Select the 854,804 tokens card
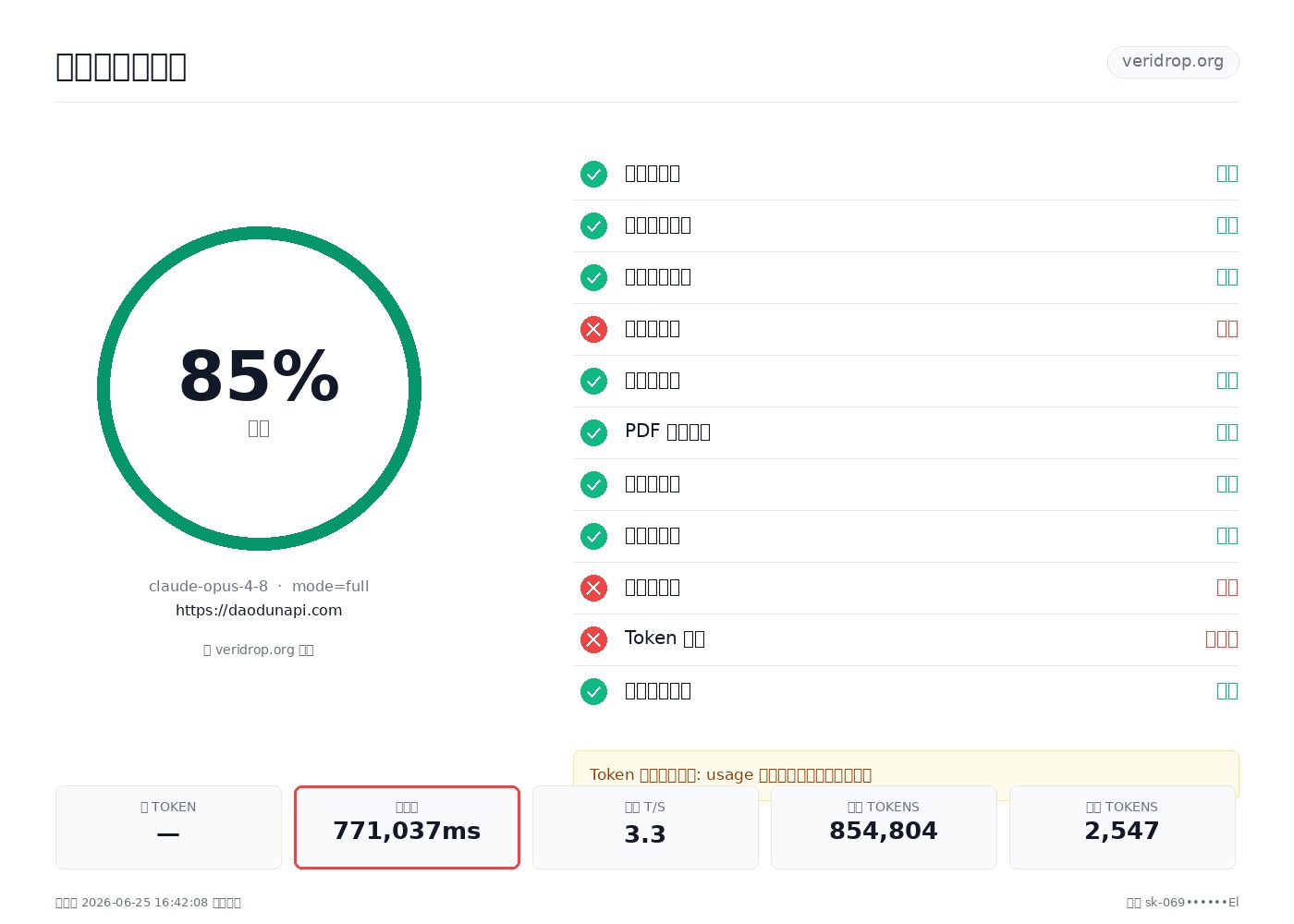 pyautogui.click(x=884, y=827)
